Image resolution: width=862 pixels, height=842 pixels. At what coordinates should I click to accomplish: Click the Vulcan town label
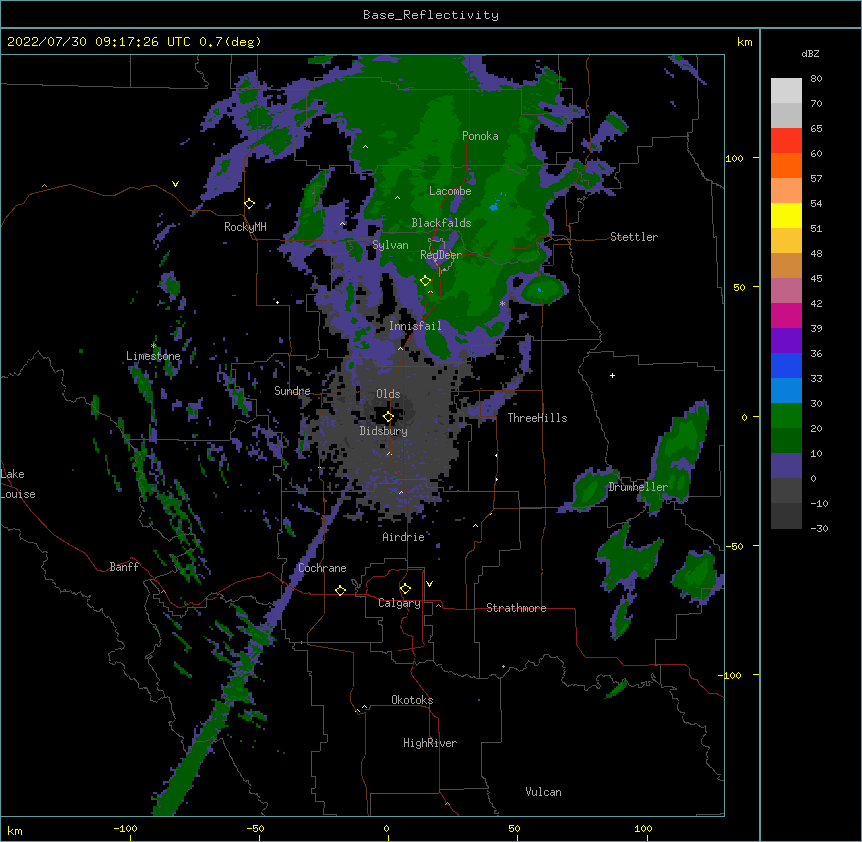click(543, 792)
